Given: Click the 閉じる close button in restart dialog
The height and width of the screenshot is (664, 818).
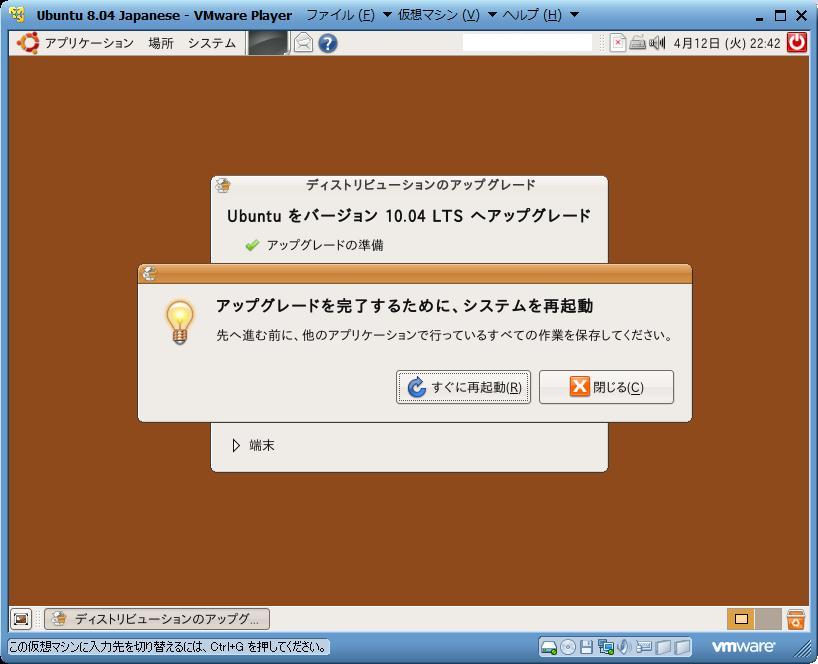Looking at the screenshot, I should click(606, 387).
